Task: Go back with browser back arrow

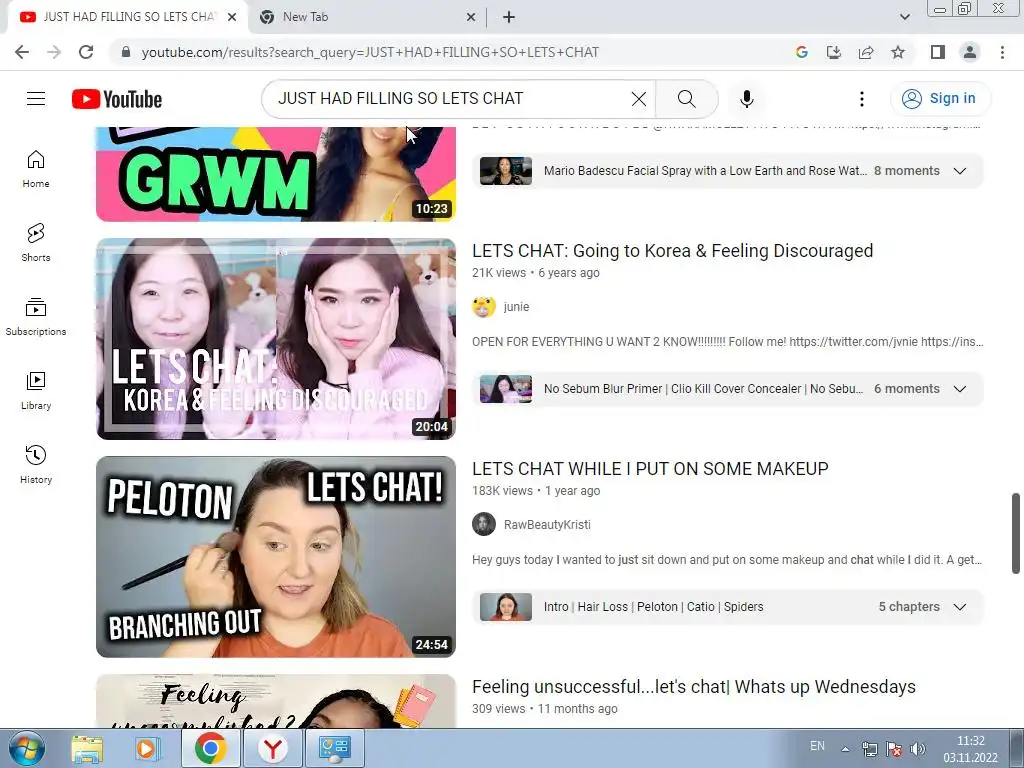Action: (22, 52)
